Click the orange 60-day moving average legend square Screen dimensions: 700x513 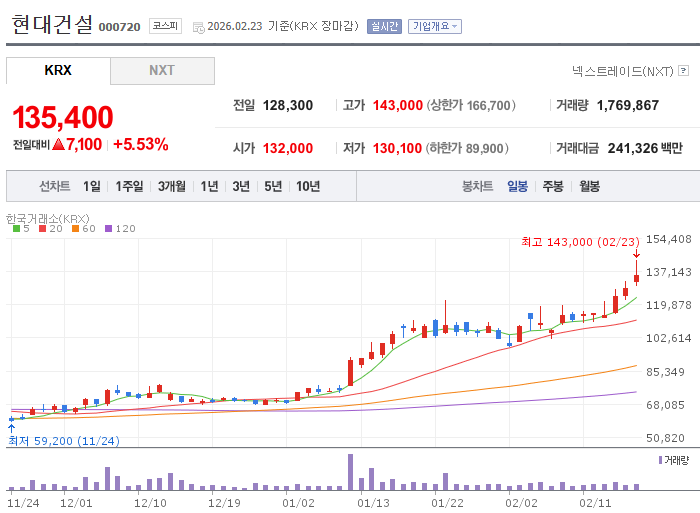pyautogui.click(x=75, y=229)
